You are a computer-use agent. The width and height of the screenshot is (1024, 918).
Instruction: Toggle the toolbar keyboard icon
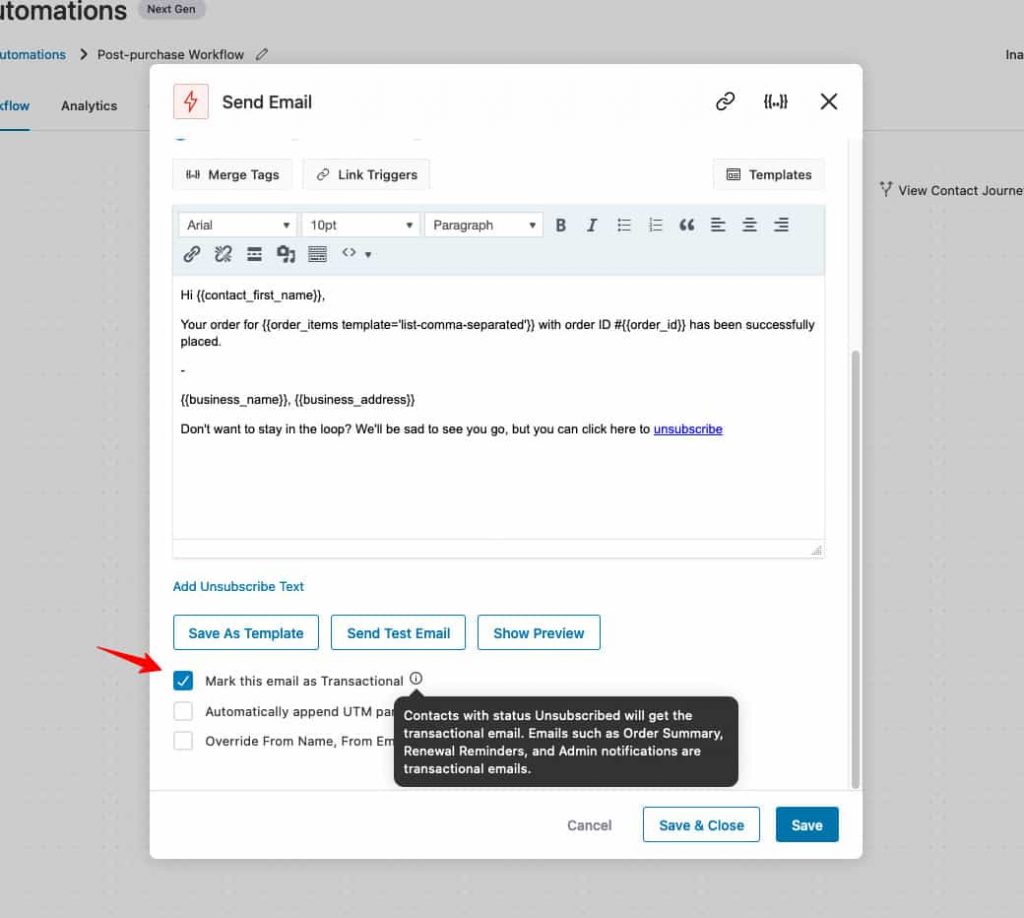317,254
